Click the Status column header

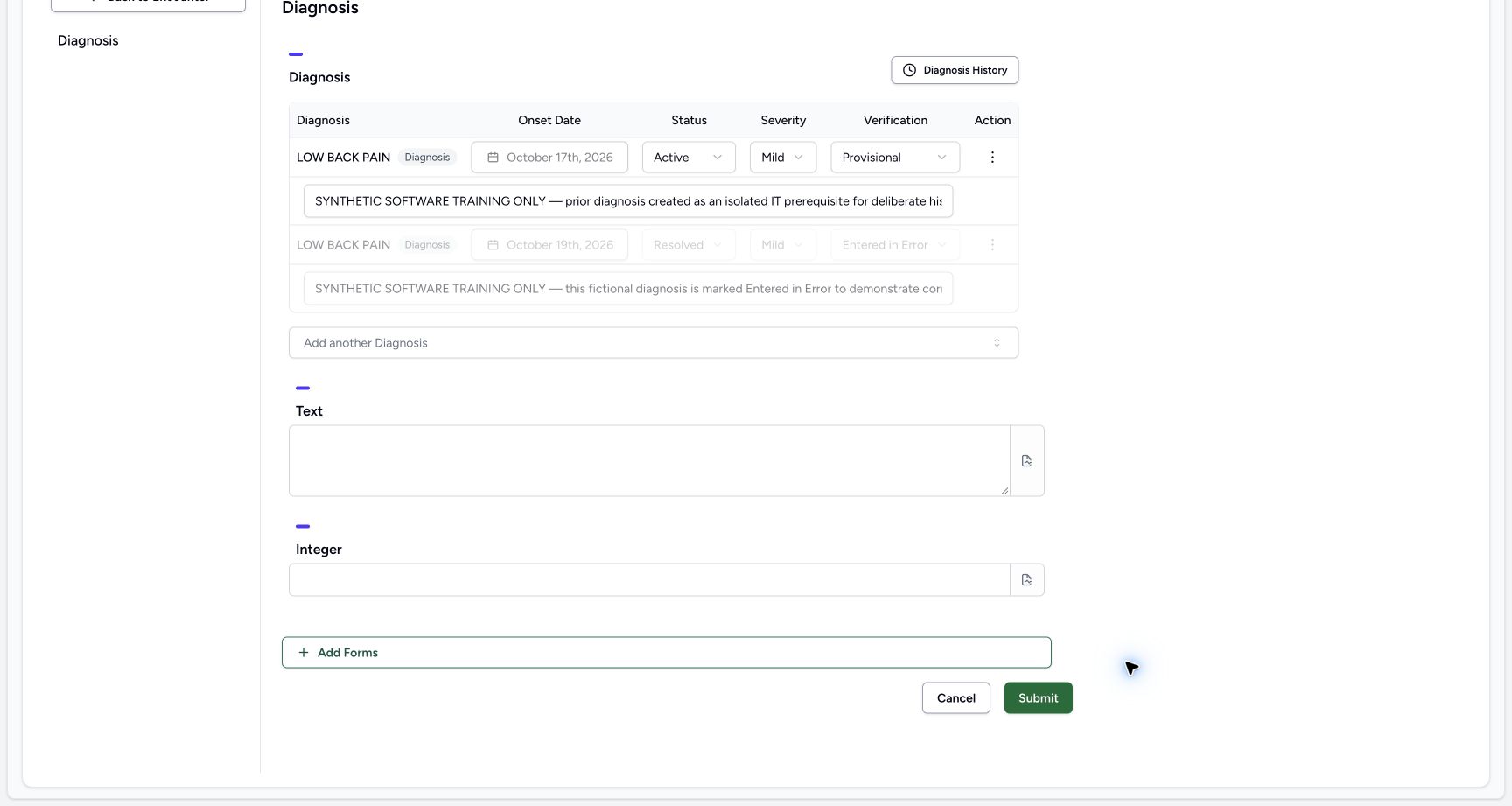point(689,120)
